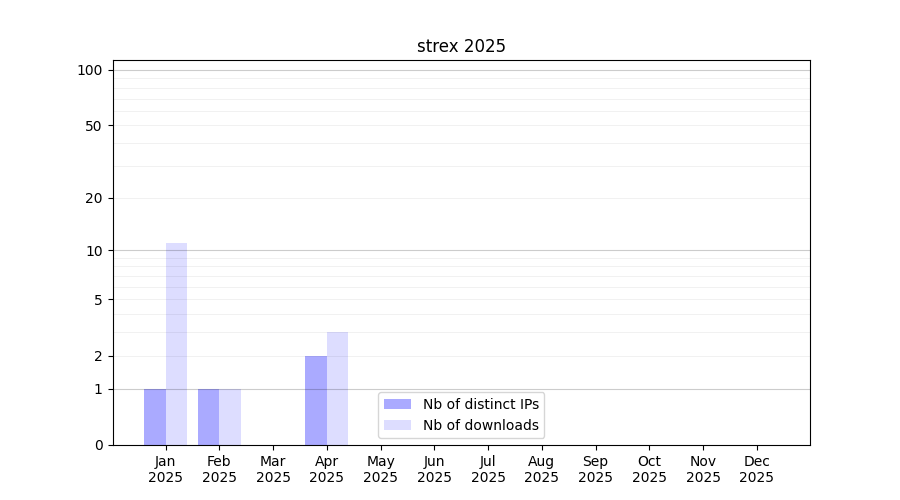Select the '10' y-axis tick label
Image resolution: width=900 pixels, height=500 pixels.
94,250
